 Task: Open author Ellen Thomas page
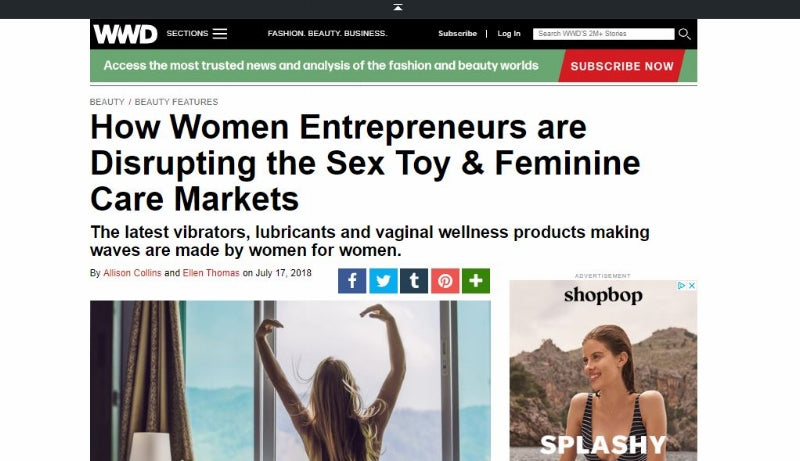211,273
